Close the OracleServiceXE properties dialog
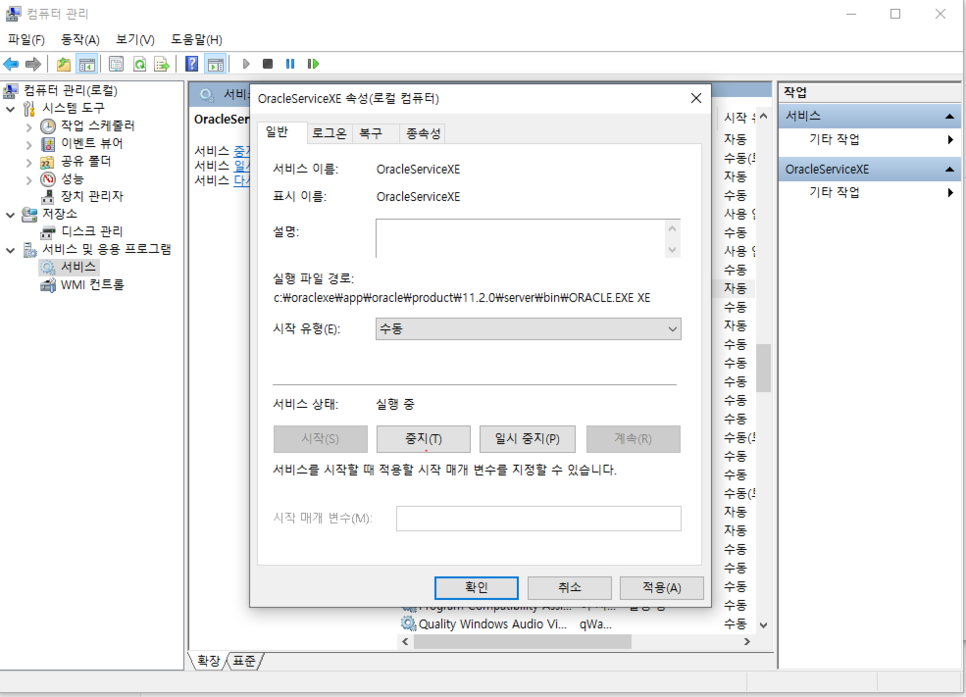This screenshot has width=966, height=697. point(696,99)
